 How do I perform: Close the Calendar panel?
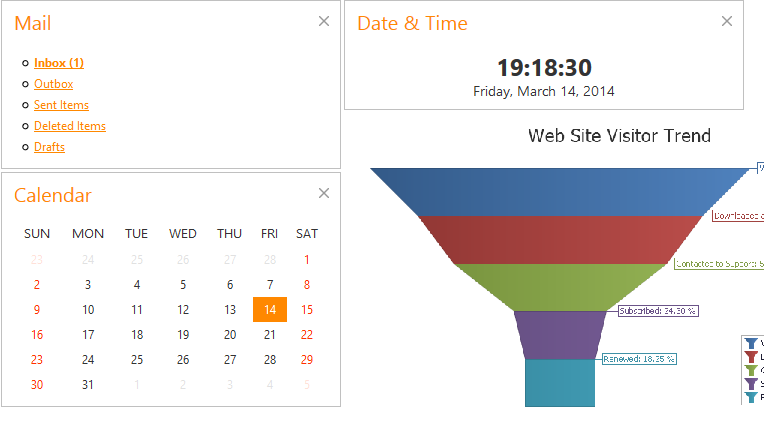(x=323, y=193)
